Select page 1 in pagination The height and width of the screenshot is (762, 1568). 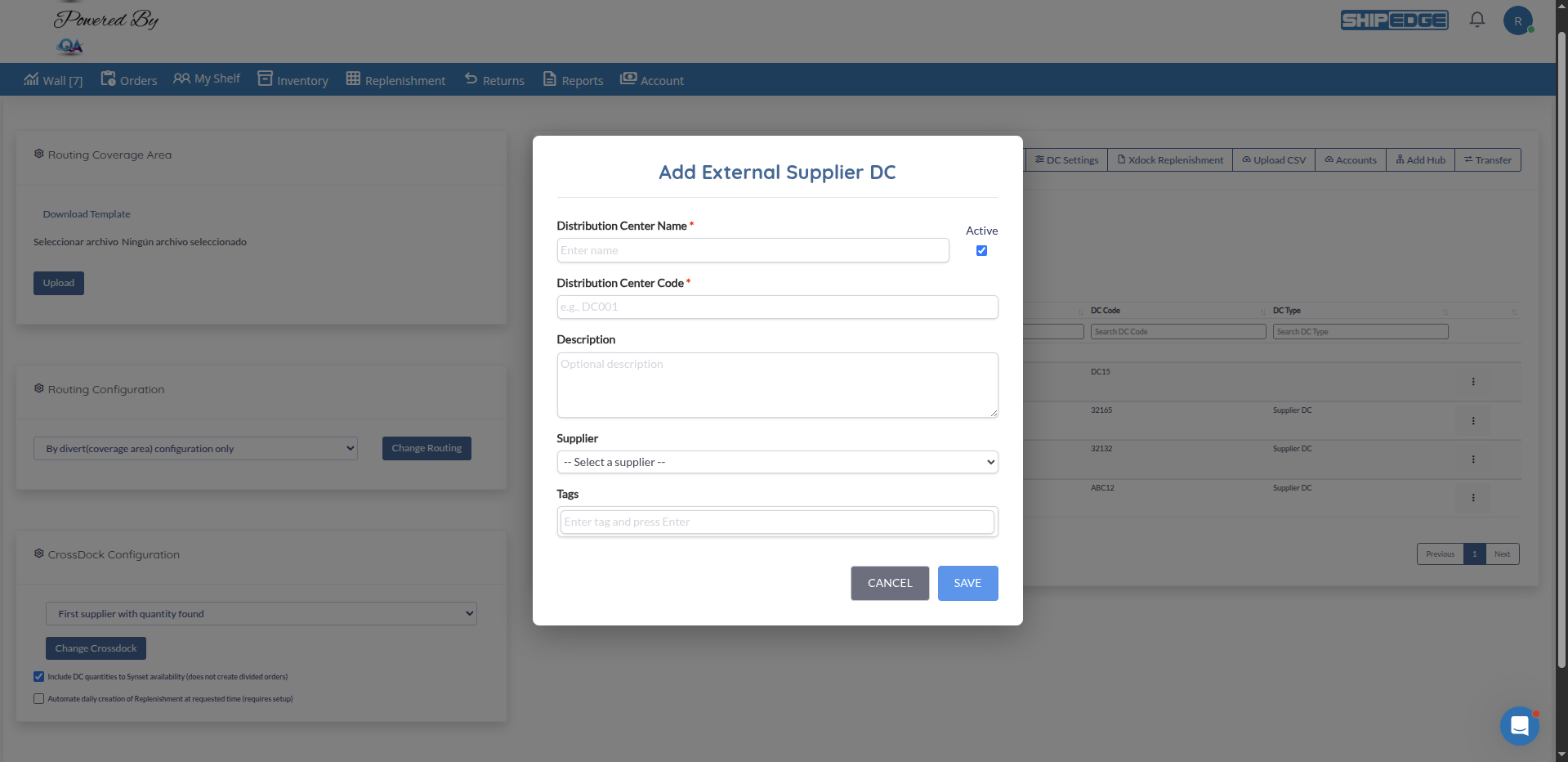[1474, 554]
